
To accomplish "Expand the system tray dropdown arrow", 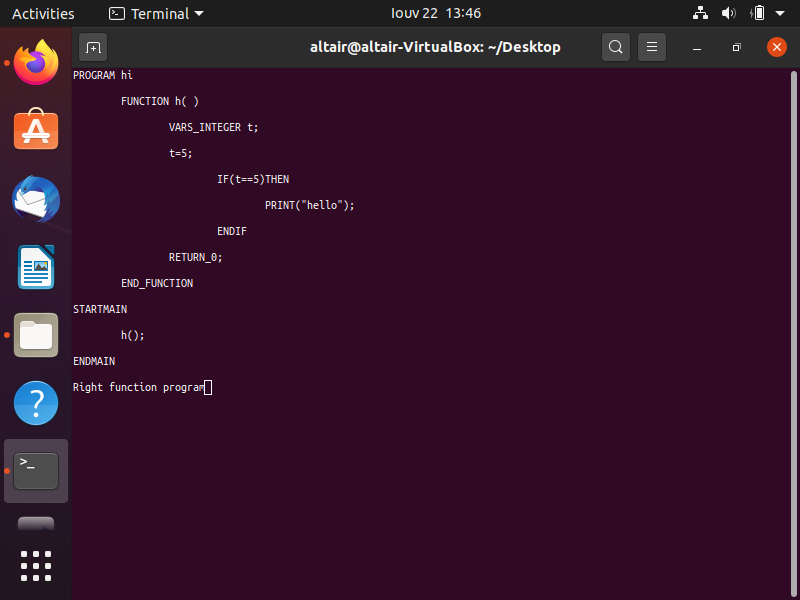I will (x=782, y=13).
